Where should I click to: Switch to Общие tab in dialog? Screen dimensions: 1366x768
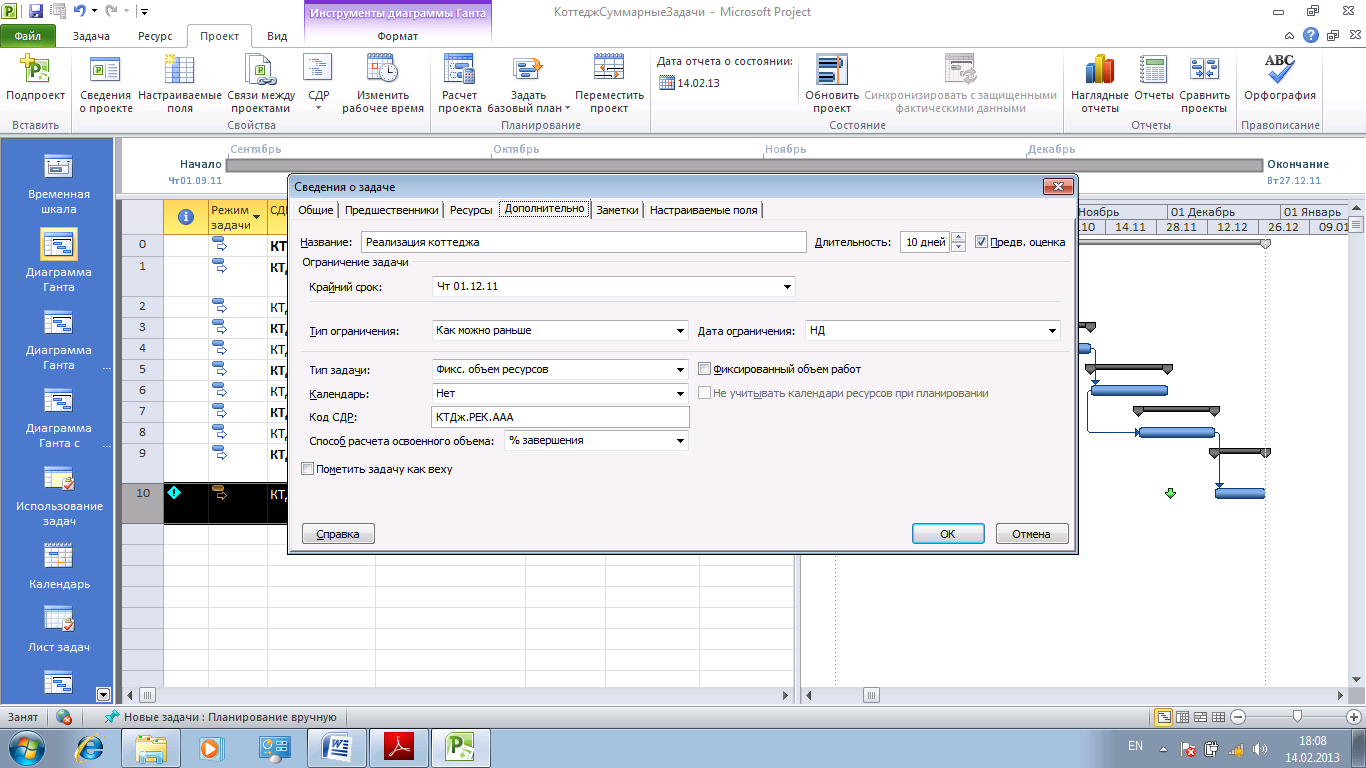[315, 210]
